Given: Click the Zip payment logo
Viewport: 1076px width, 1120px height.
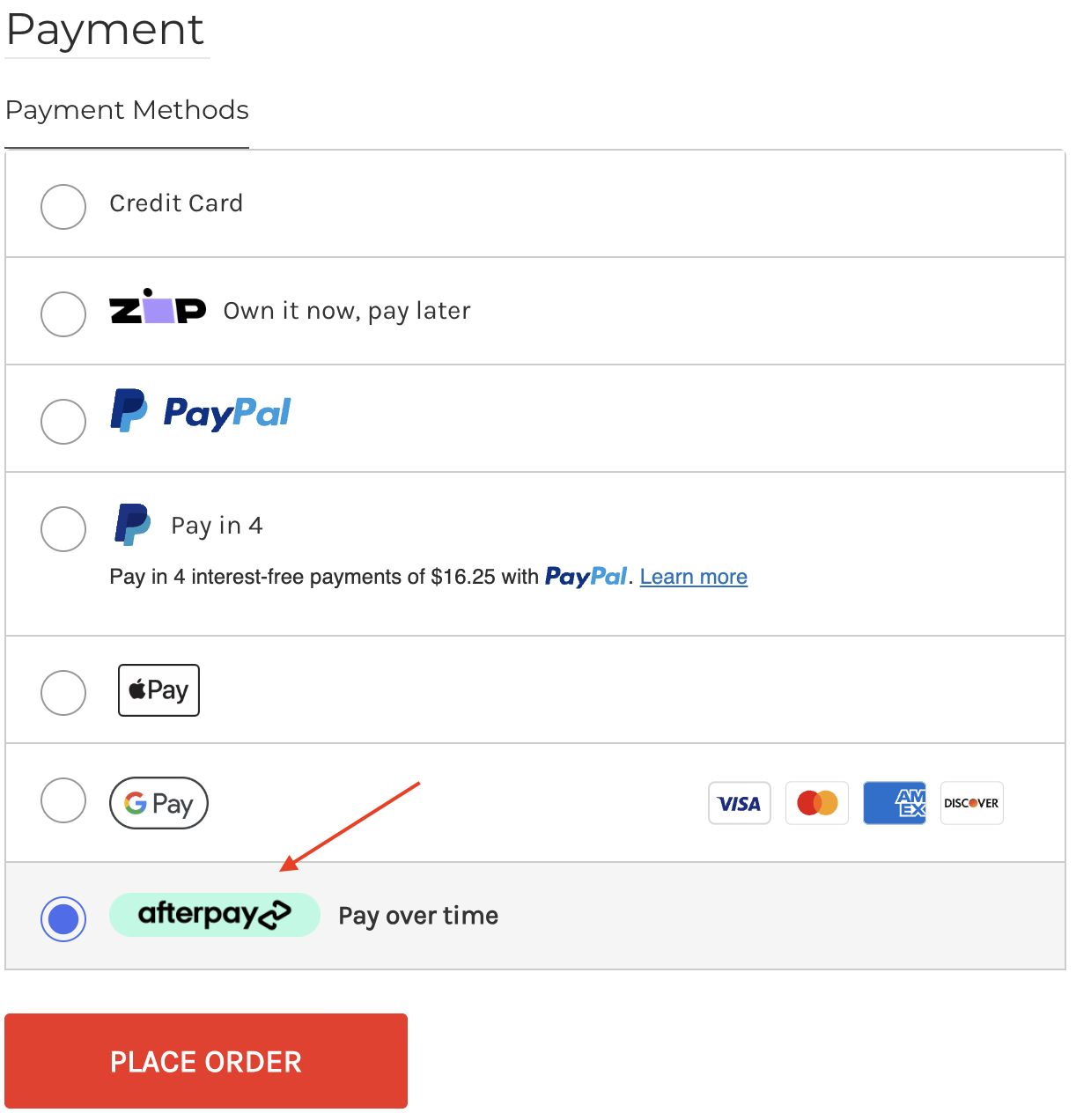Looking at the screenshot, I should (158, 310).
